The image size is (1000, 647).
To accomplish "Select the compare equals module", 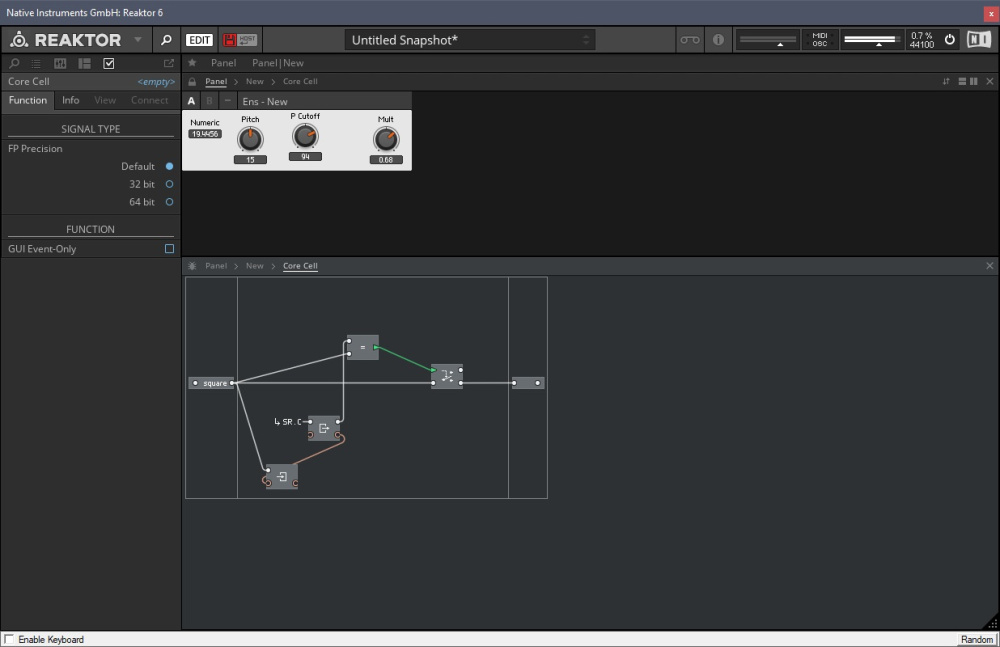I will click(x=362, y=347).
